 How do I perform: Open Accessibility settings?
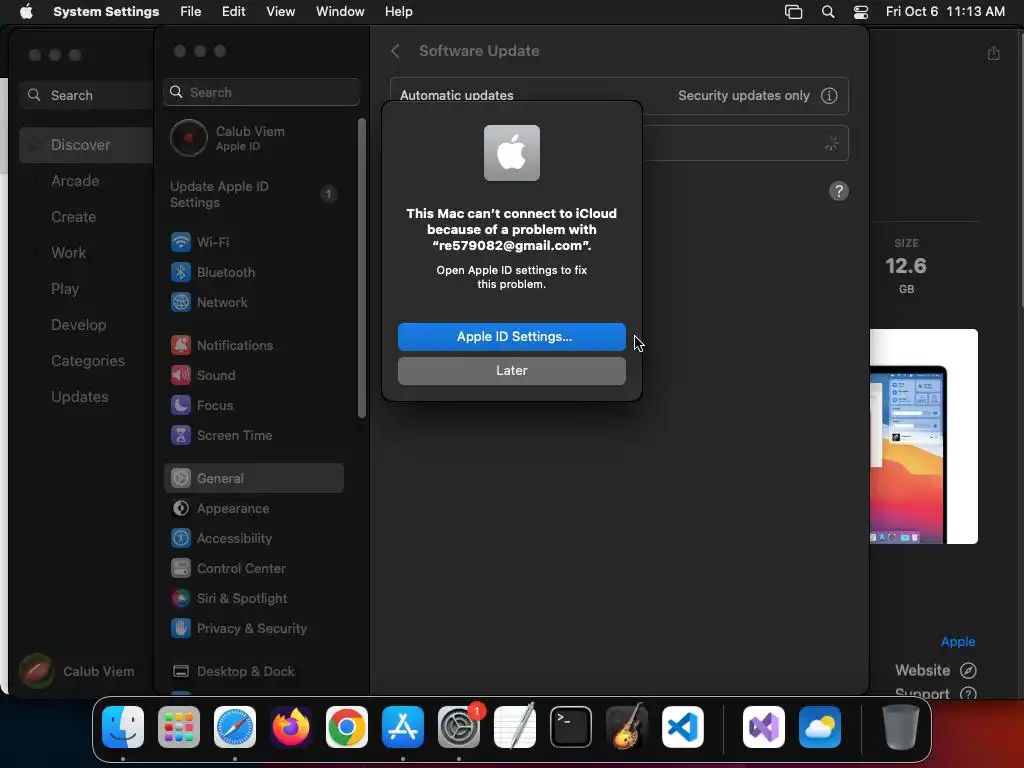click(253, 539)
